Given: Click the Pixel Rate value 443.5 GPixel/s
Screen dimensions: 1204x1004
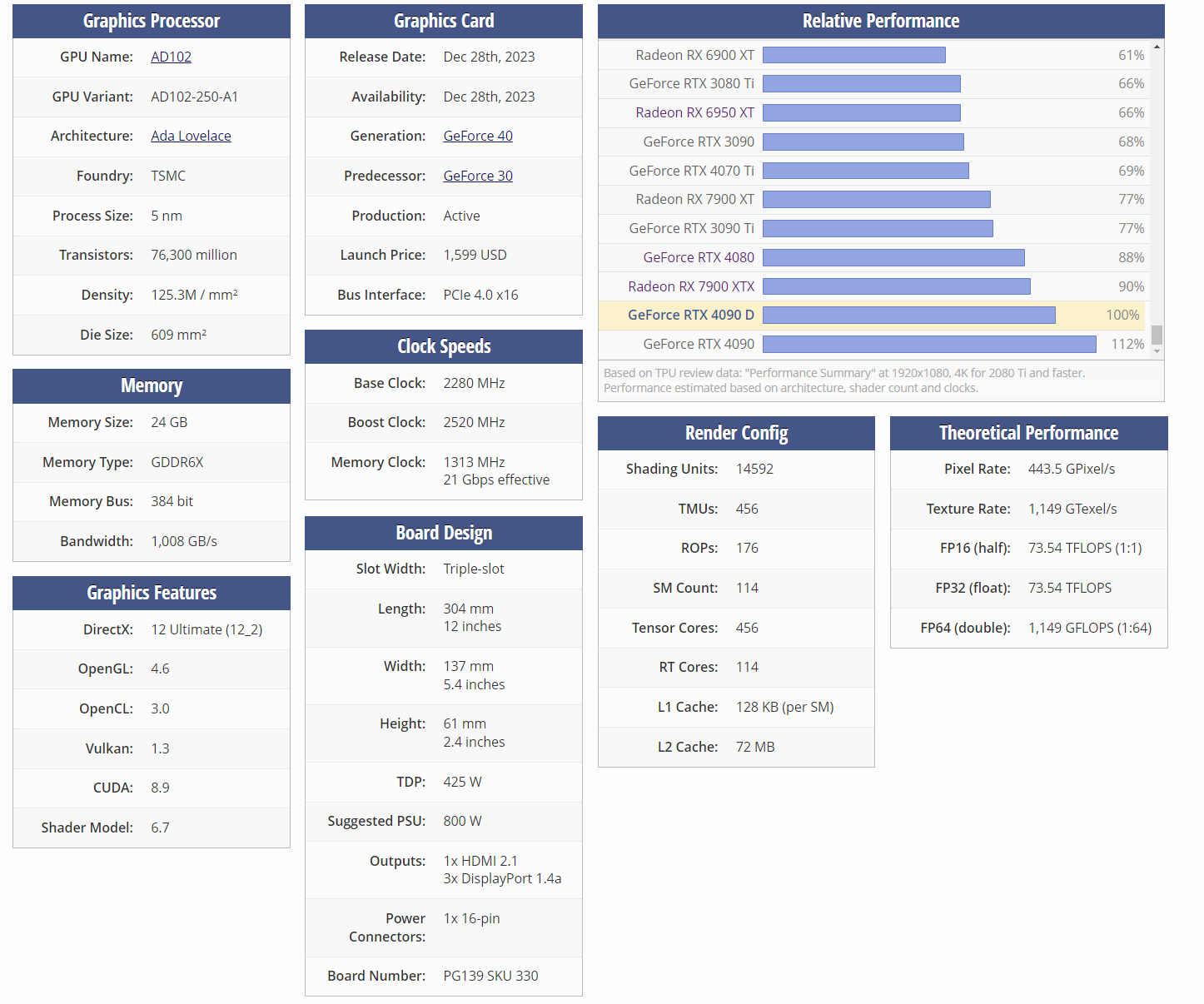Looking at the screenshot, I should [x=1072, y=469].
